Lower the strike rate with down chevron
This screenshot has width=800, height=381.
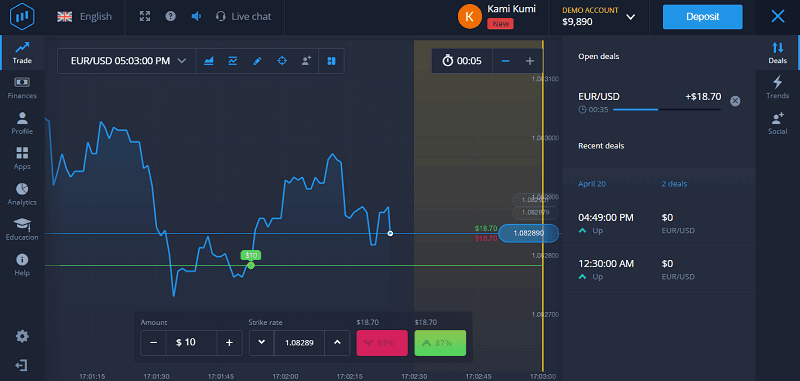[x=262, y=343]
